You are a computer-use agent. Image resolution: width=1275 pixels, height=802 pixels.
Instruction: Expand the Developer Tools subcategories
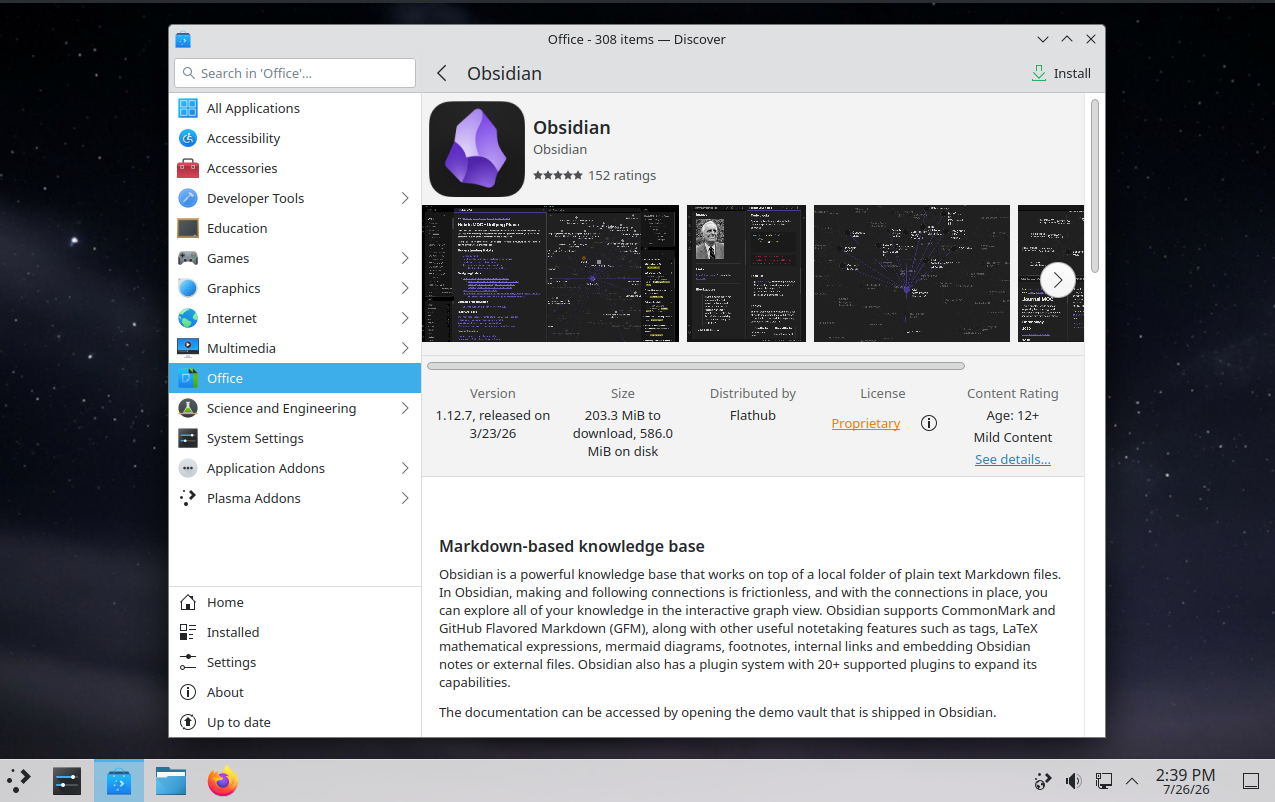[405, 198]
